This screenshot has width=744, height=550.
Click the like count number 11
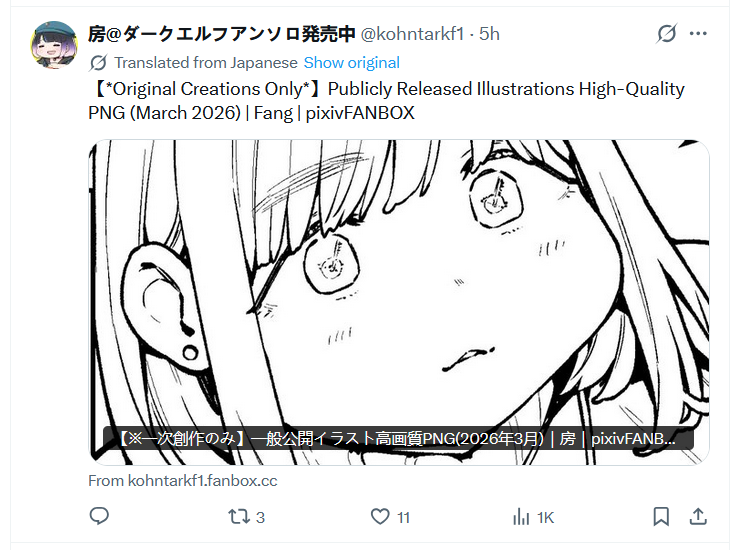click(x=403, y=517)
